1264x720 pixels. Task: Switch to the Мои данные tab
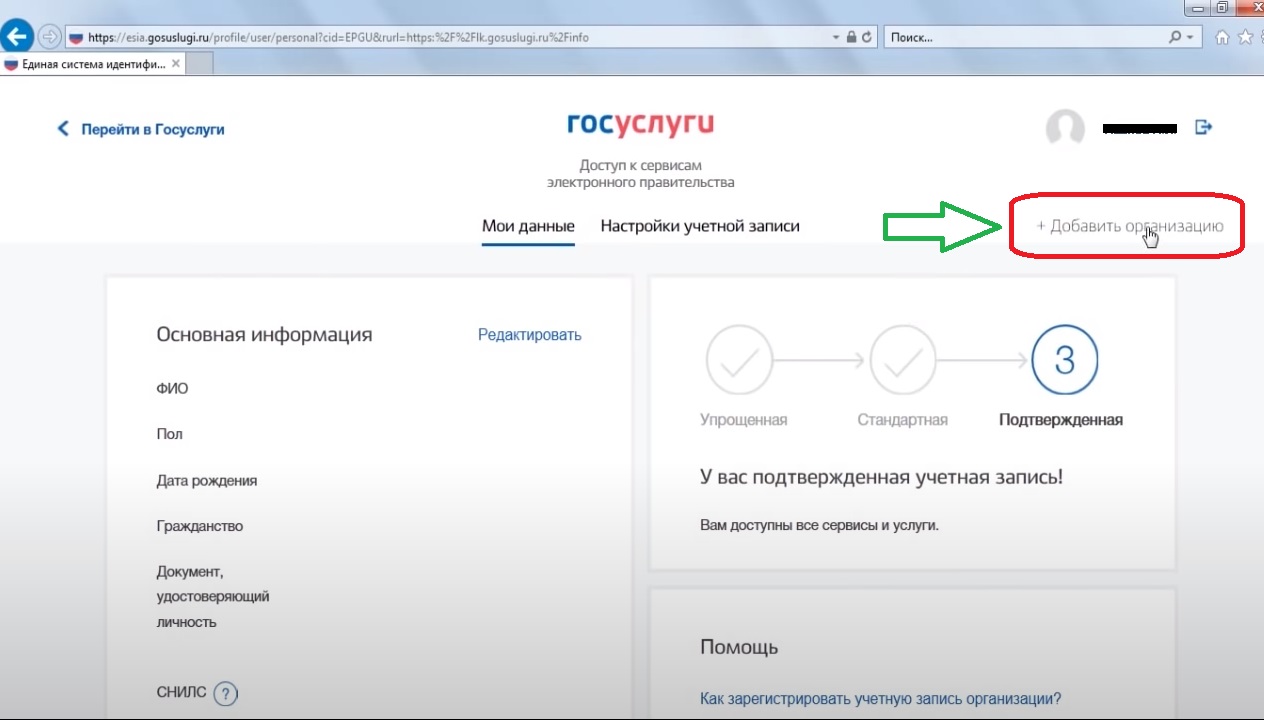point(528,226)
